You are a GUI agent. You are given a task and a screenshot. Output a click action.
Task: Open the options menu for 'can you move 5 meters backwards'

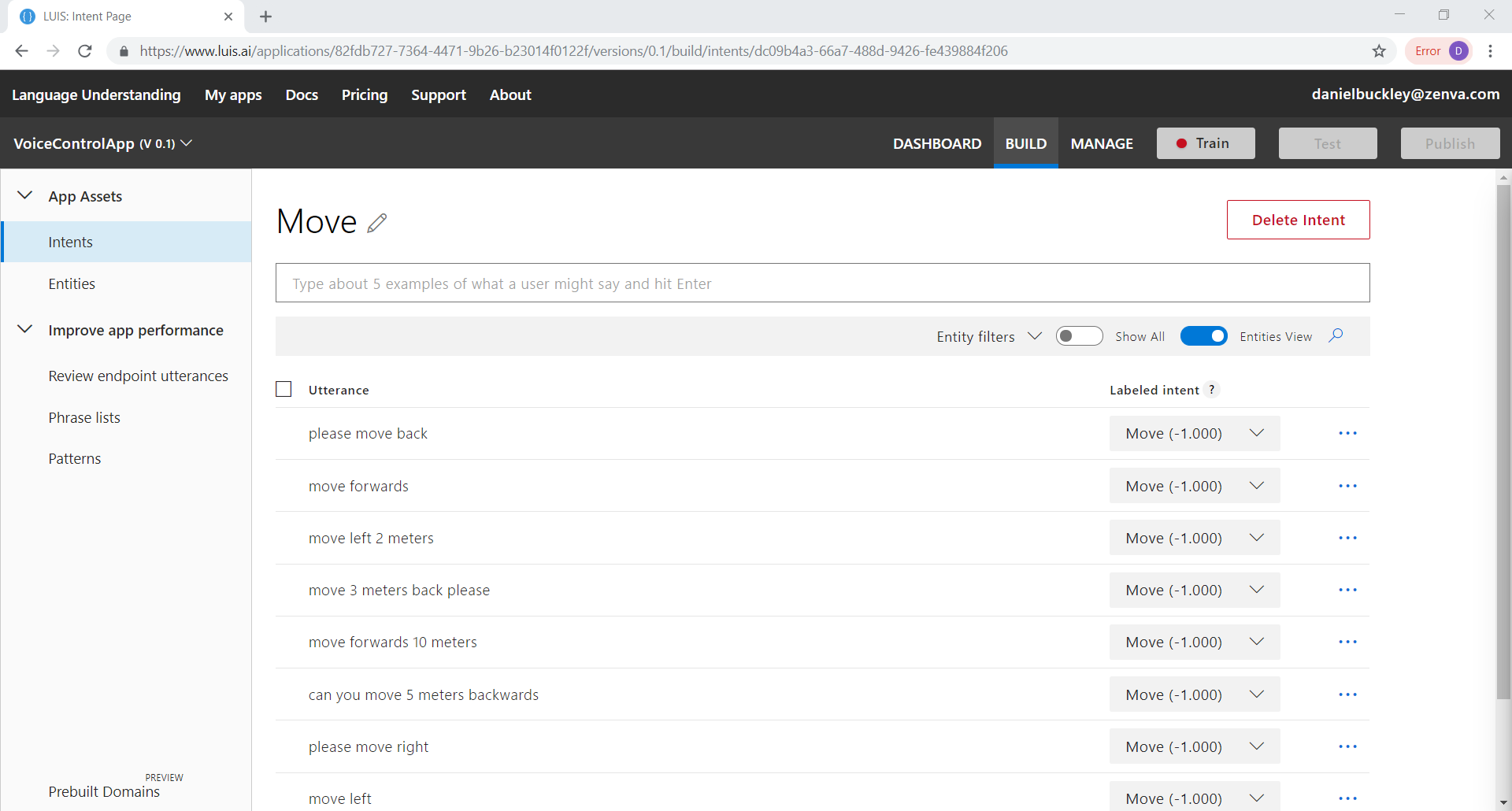point(1347,694)
